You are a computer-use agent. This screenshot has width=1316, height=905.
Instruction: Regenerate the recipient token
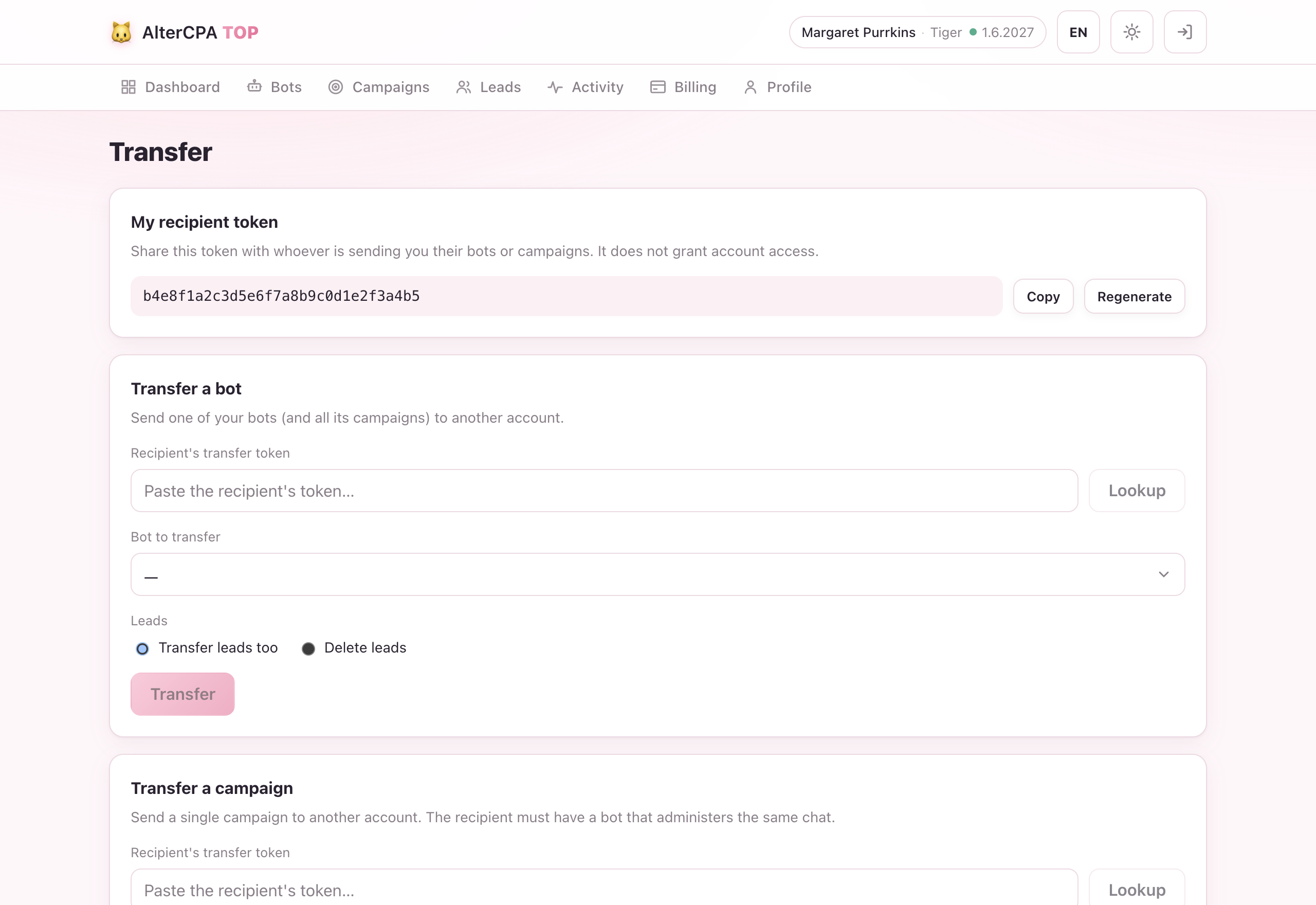pos(1134,296)
